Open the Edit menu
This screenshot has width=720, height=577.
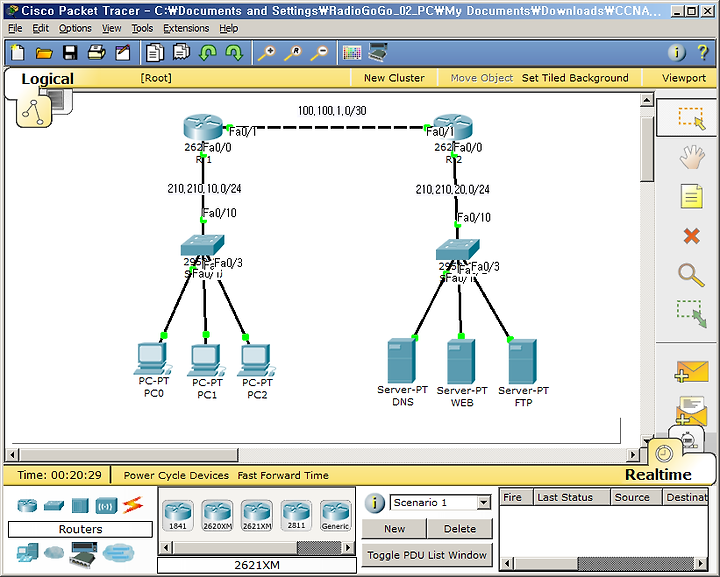click(40, 28)
